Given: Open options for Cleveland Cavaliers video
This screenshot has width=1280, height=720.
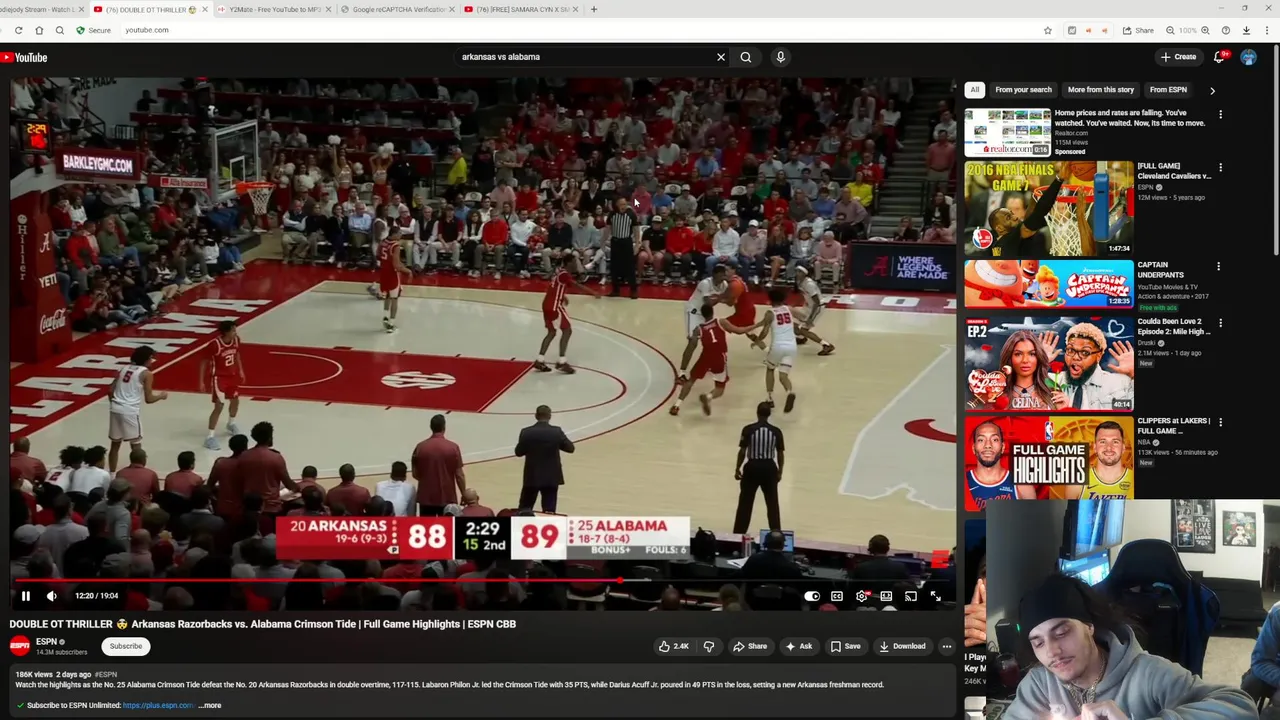Looking at the screenshot, I should (1220, 168).
